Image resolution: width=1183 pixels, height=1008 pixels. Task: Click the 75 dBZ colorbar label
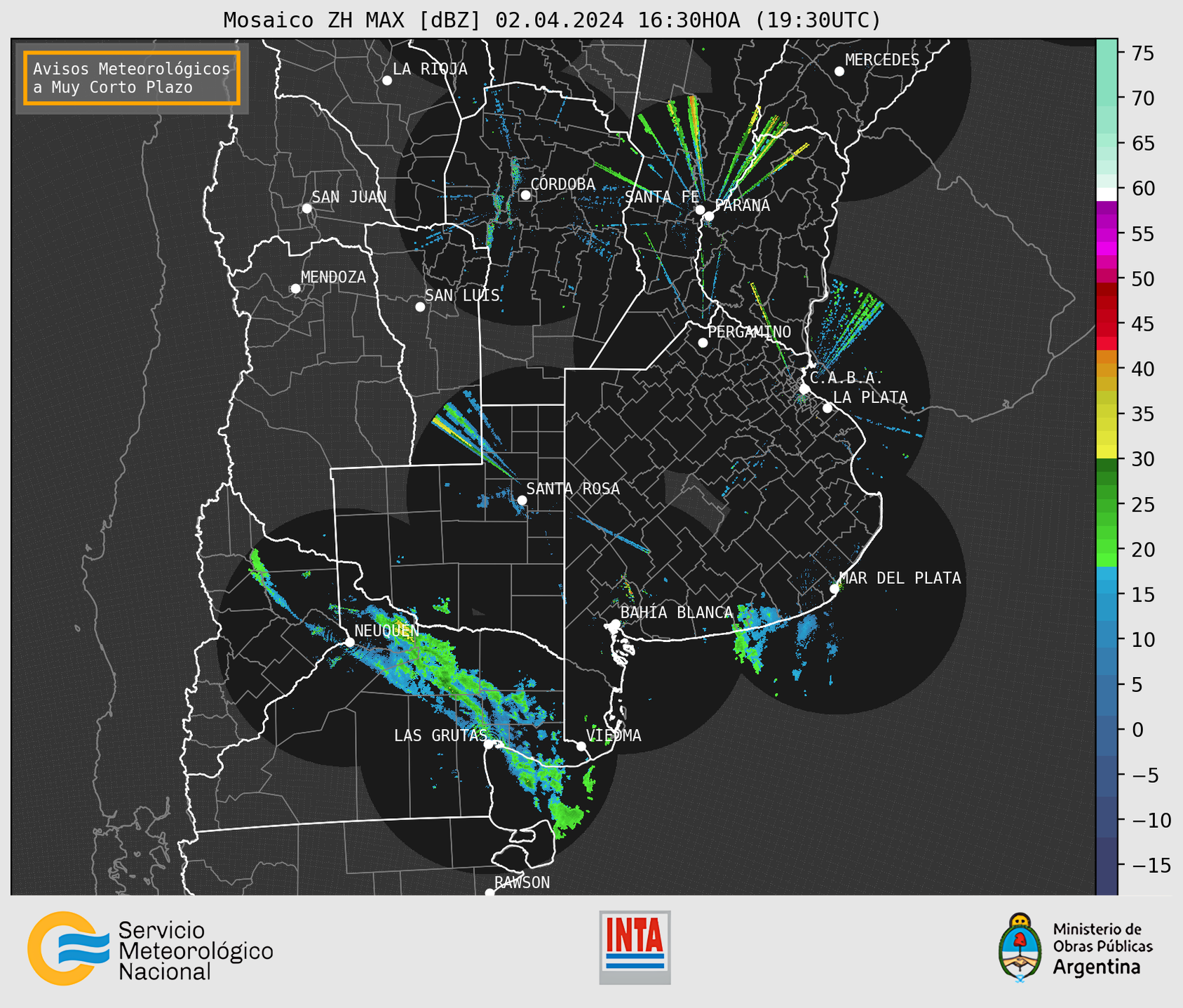[x=1142, y=53]
